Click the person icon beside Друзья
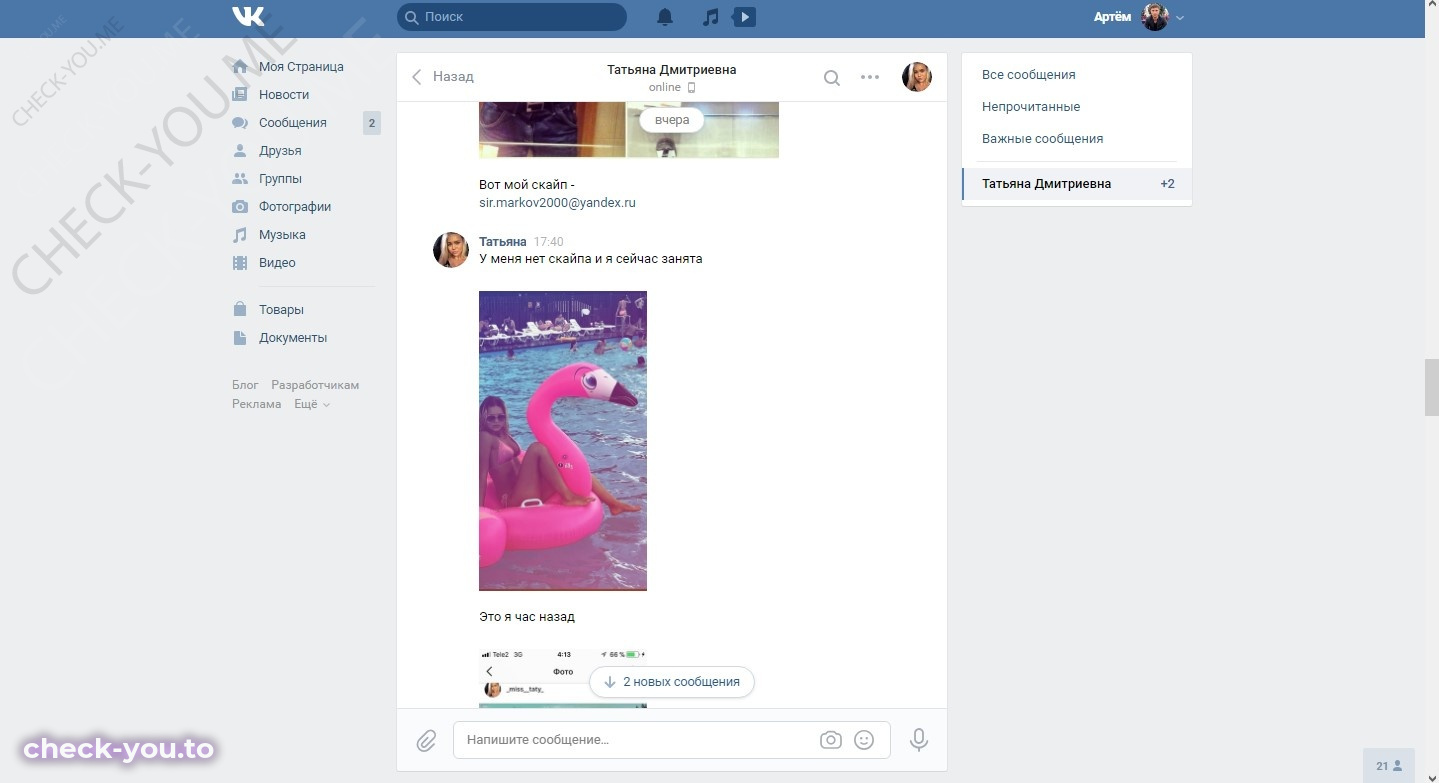Screen dimensions: 1439x783 tap(240, 151)
